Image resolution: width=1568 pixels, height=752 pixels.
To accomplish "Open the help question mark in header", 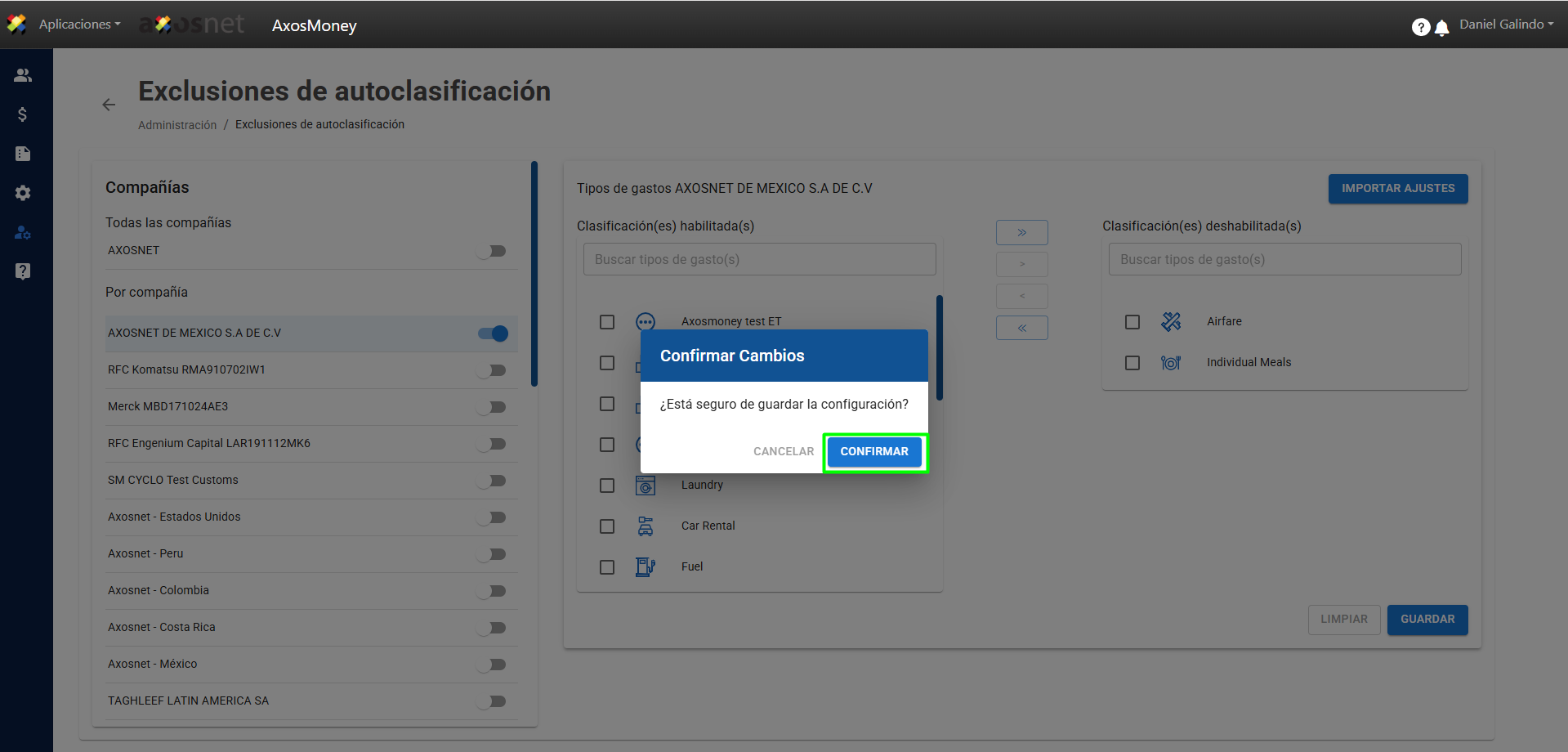I will pos(1420,27).
